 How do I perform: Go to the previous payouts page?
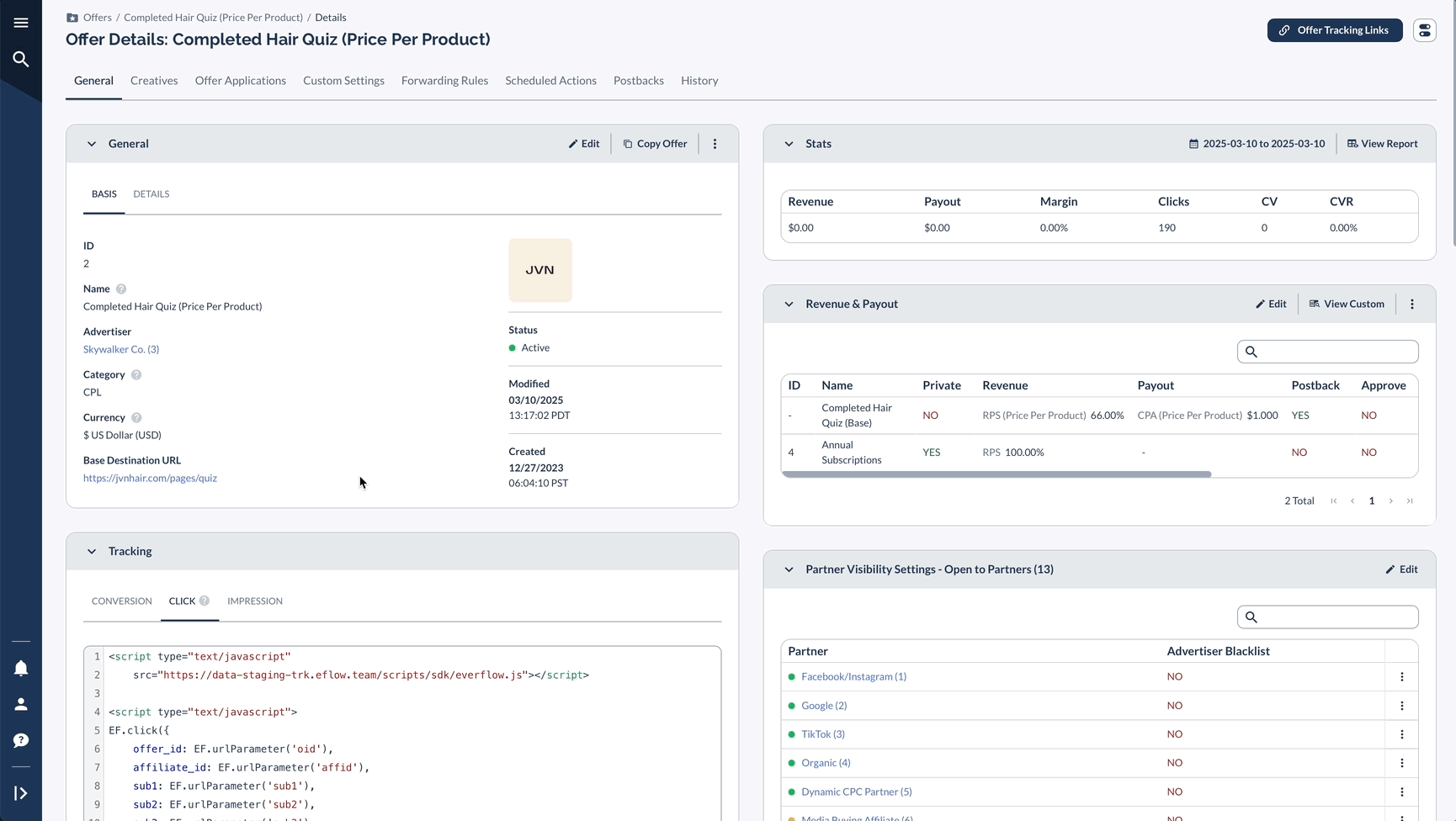coord(1352,501)
